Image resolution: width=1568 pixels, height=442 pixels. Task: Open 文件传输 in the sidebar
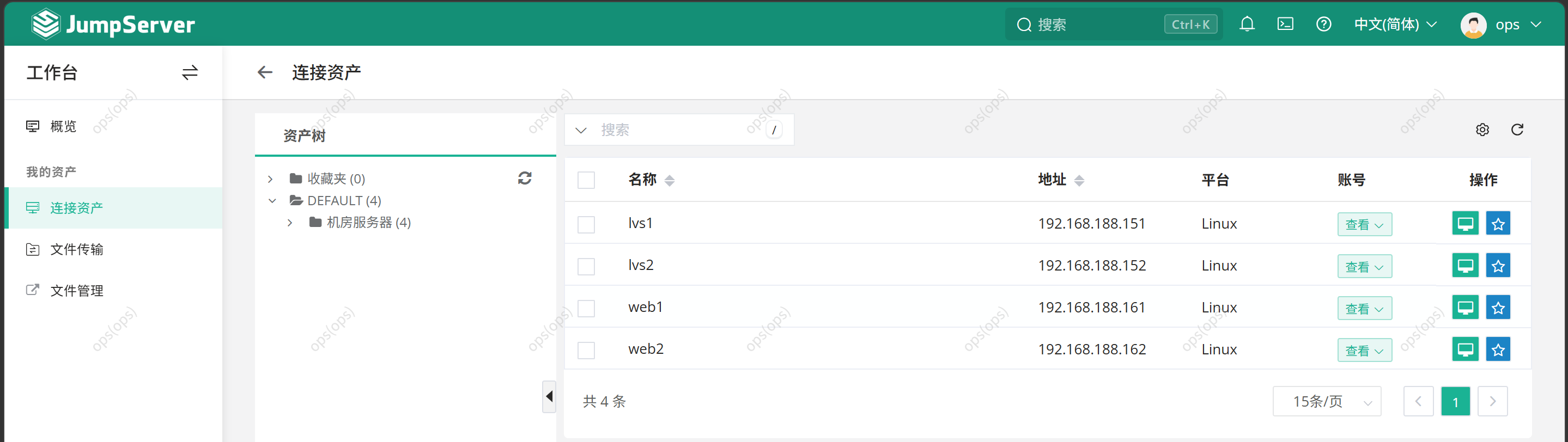tap(113, 249)
